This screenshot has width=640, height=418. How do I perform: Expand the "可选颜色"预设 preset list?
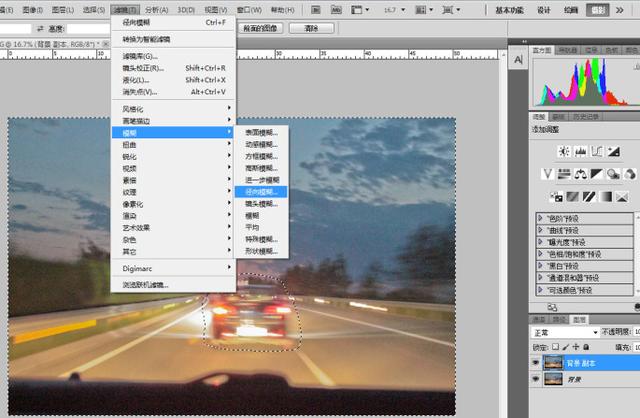(540, 290)
